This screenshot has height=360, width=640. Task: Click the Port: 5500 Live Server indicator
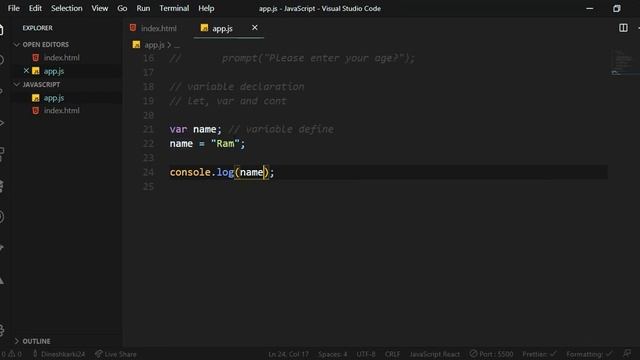491,354
